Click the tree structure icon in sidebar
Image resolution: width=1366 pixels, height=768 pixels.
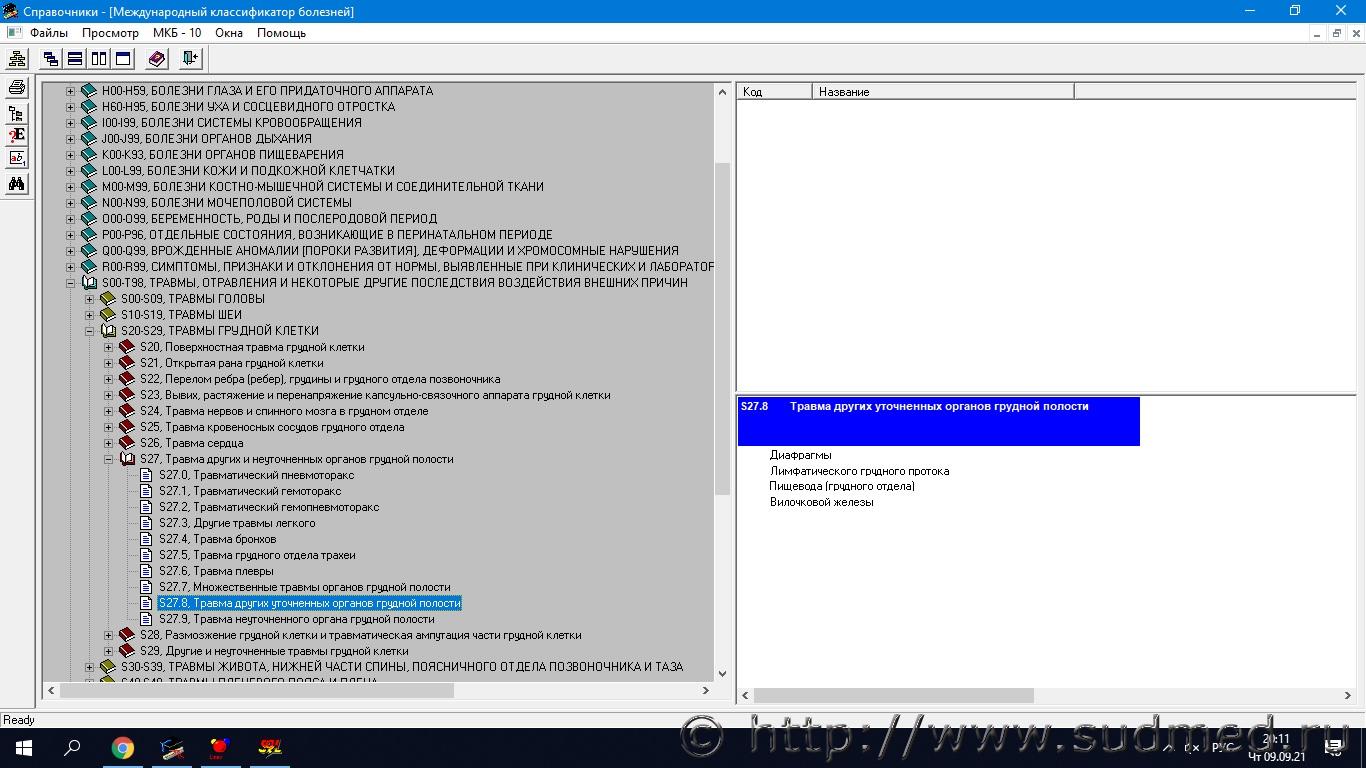16,113
